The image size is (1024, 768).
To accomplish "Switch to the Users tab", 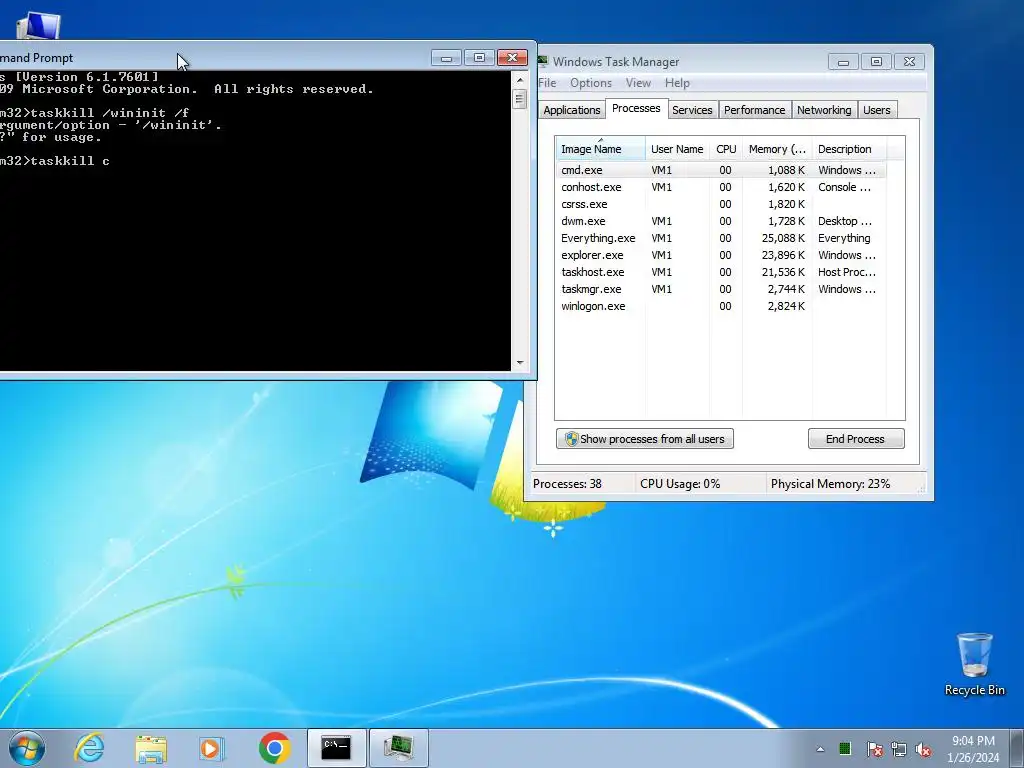I will coord(876,110).
